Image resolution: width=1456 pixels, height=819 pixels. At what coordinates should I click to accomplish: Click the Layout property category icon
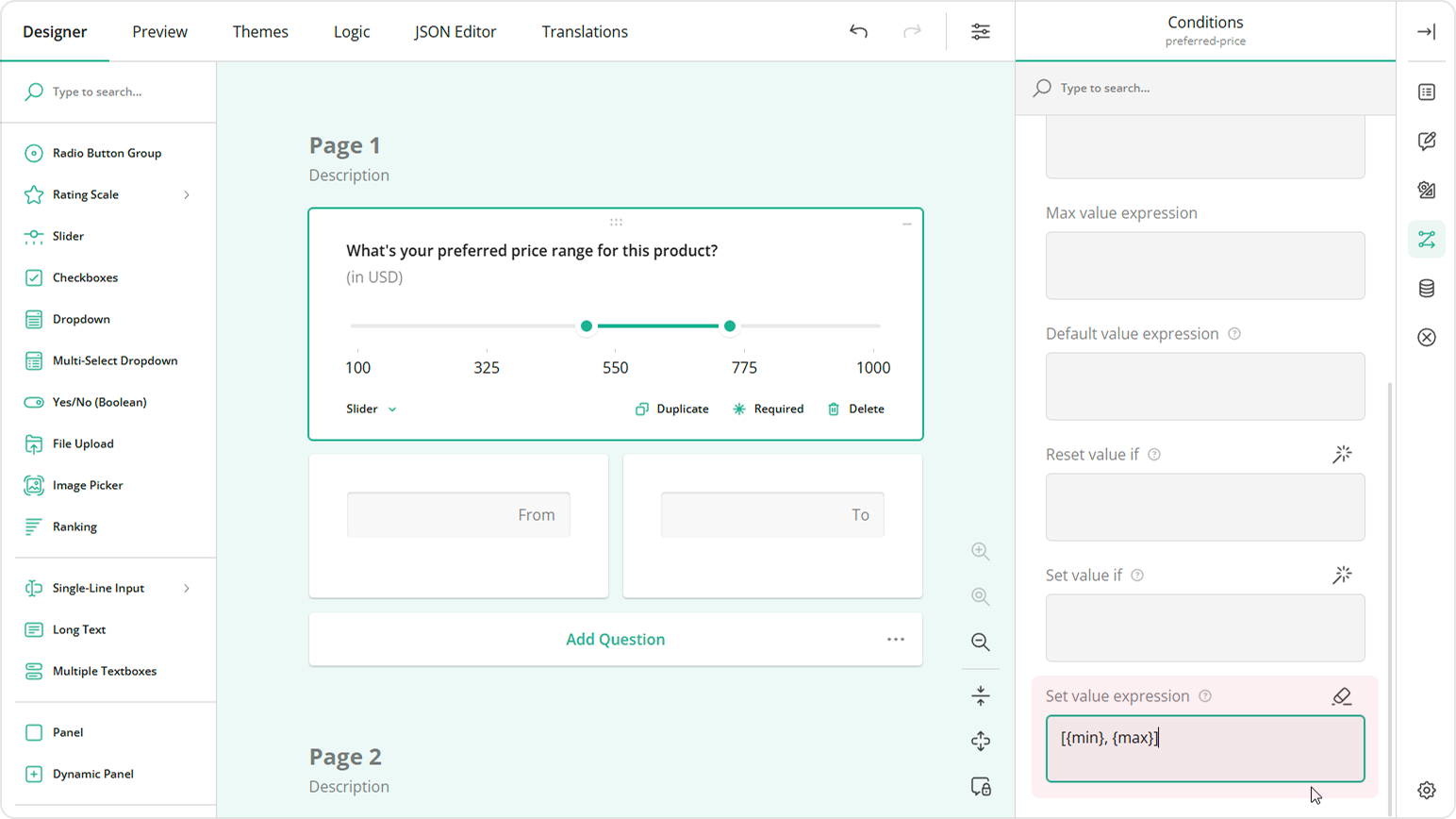1427,190
